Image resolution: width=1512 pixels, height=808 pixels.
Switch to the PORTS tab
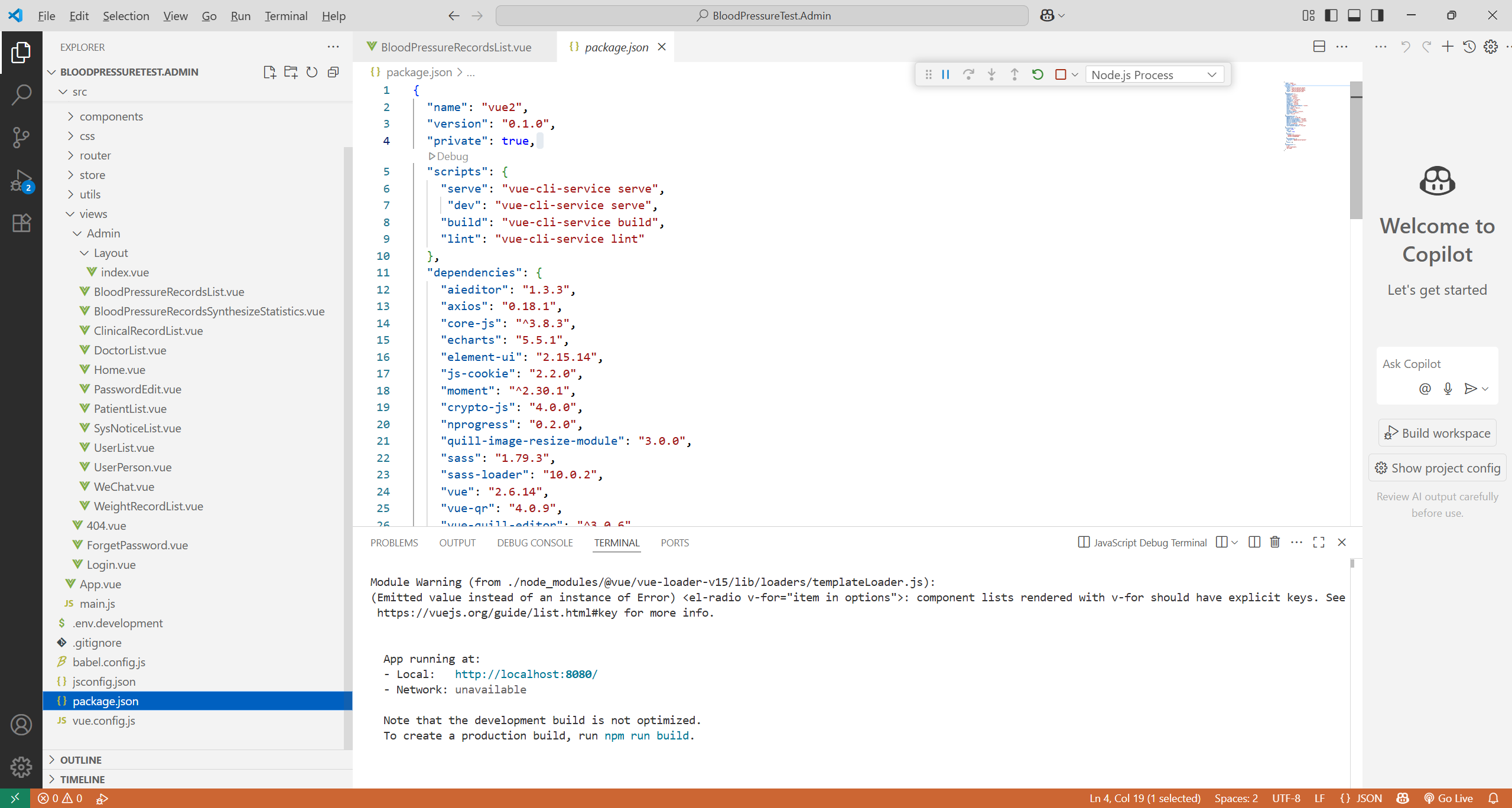(675, 543)
